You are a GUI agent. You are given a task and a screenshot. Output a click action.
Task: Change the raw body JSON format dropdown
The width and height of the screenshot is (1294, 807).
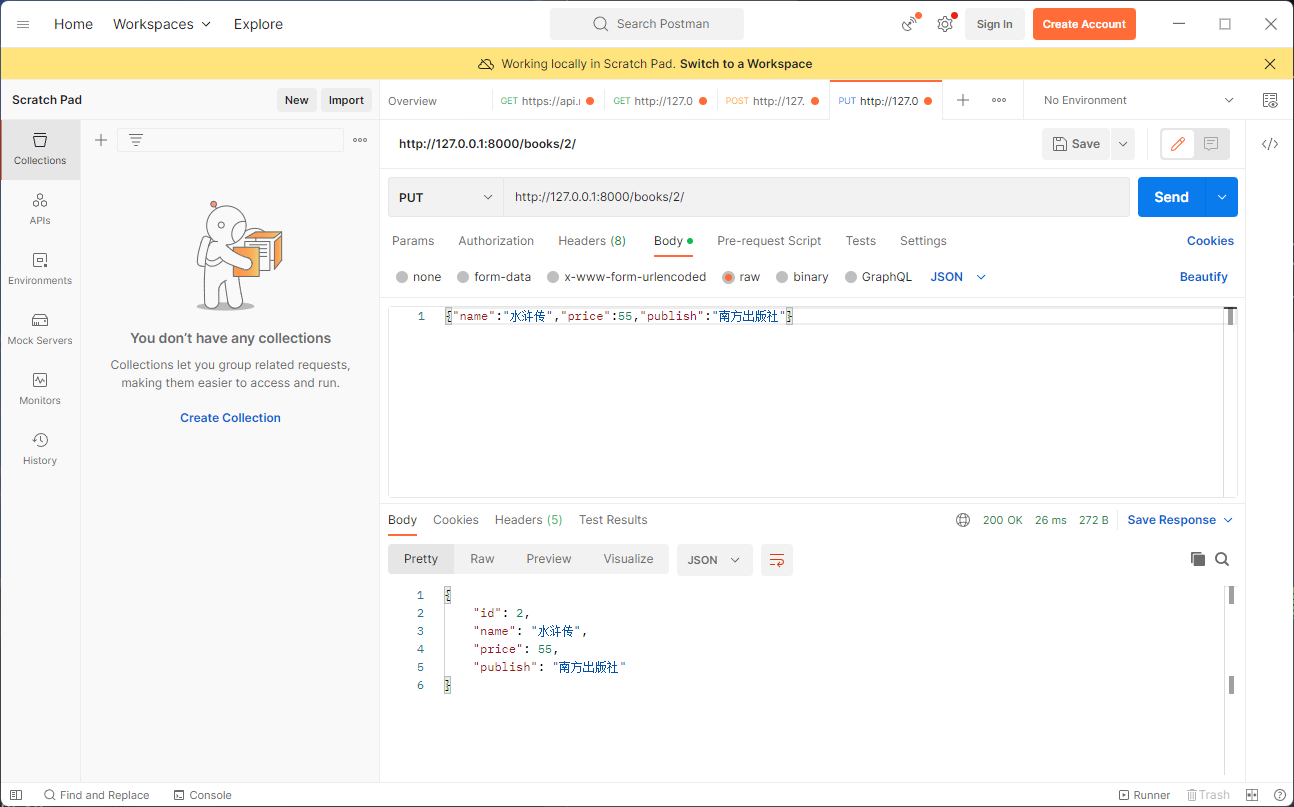[958, 277]
